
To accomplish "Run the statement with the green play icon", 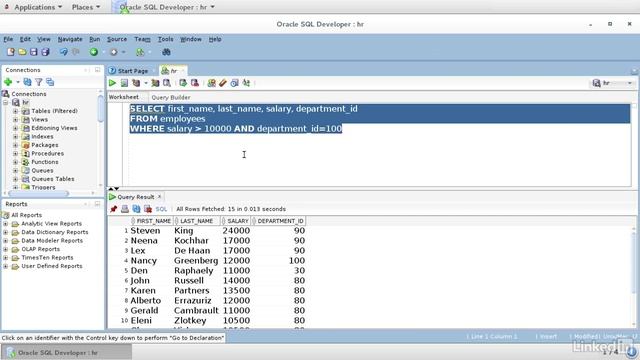I will (x=112, y=83).
